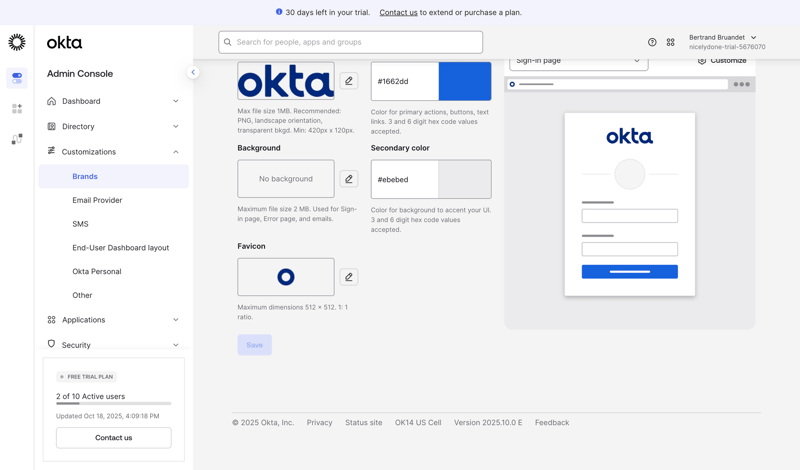Open the Status site footer link

point(363,423)
